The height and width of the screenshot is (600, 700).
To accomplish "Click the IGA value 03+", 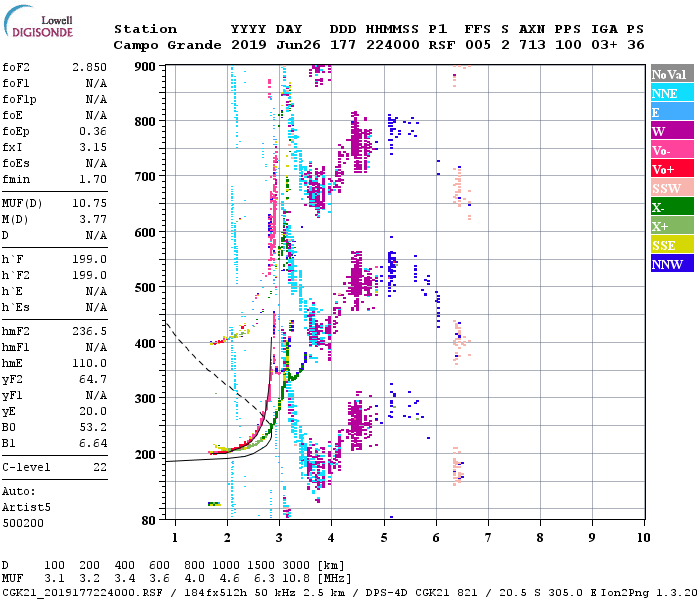I will [x=604, y=45].
